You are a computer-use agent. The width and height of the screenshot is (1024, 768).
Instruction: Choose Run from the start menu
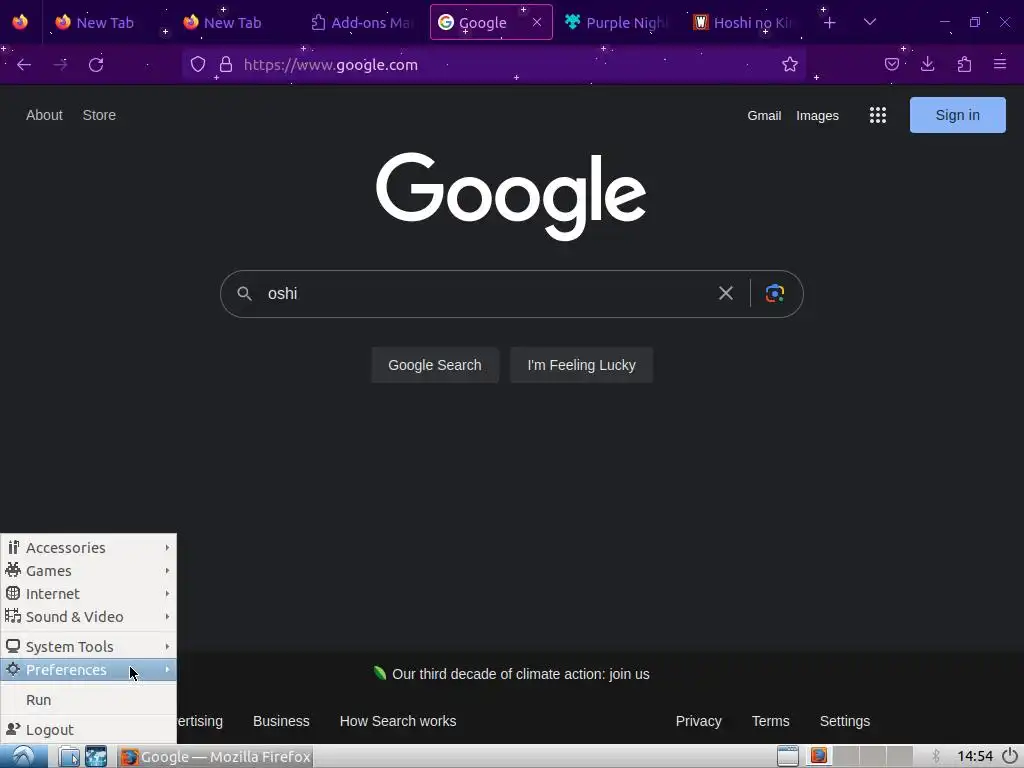coord(89,699)
